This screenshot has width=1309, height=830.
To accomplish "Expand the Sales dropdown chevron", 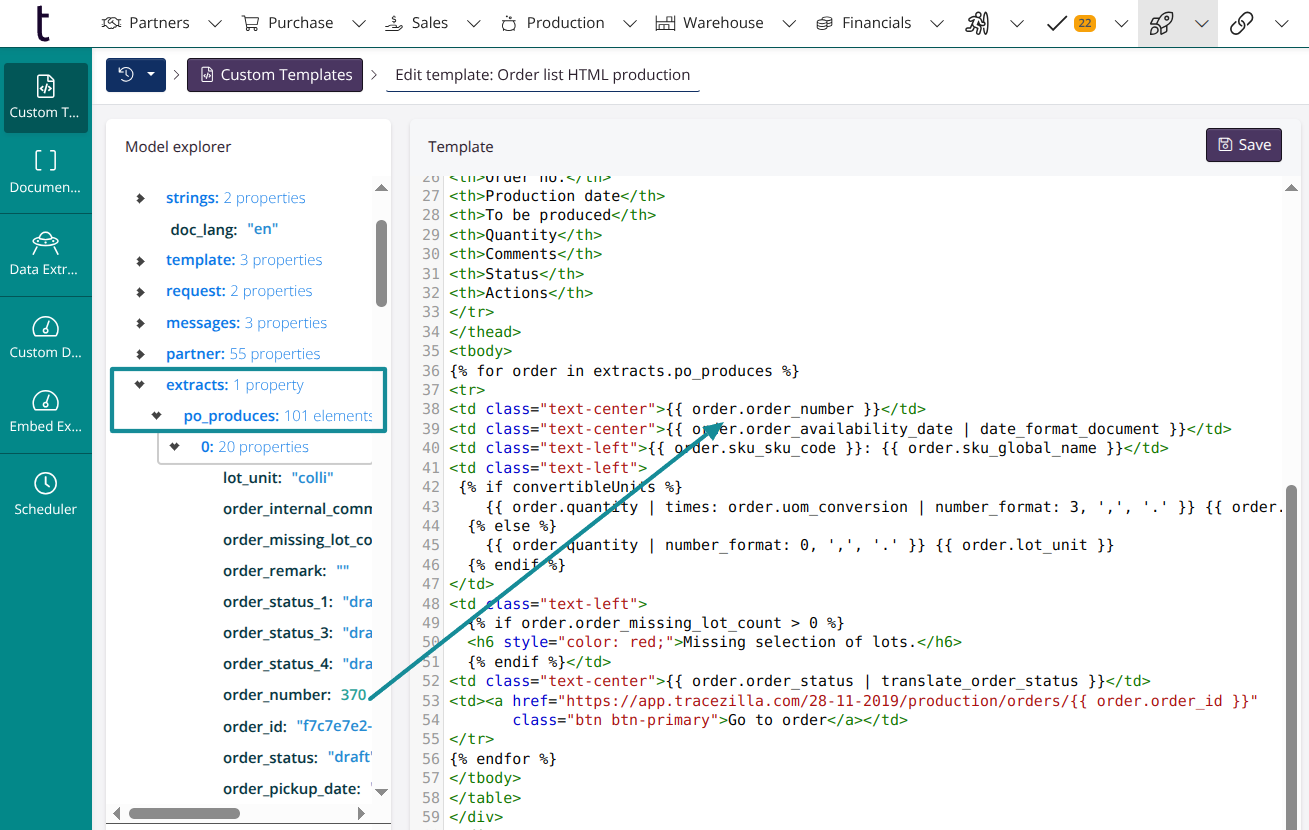I will 474,23.
